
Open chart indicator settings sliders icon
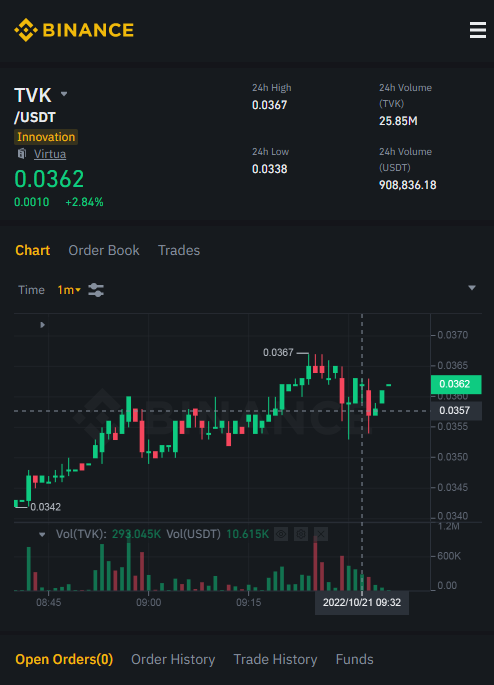pyautogui.click(x=96, y=290)
